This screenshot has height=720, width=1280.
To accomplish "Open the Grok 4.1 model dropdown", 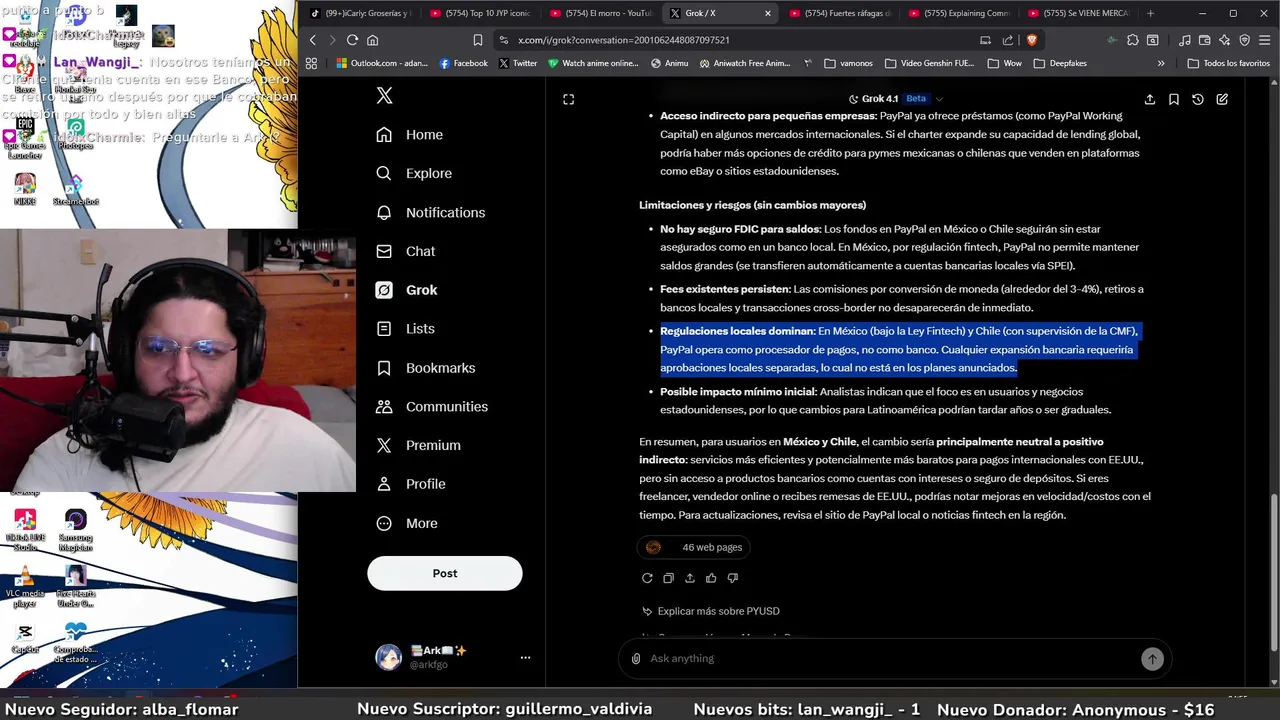I will [895, 99].
